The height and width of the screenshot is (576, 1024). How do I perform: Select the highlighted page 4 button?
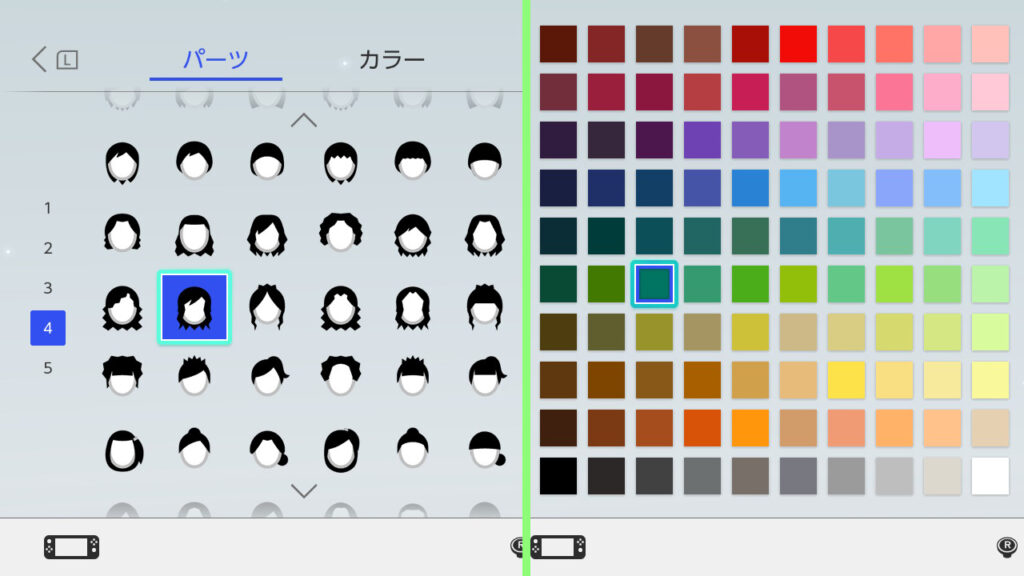tap(48, 328)
